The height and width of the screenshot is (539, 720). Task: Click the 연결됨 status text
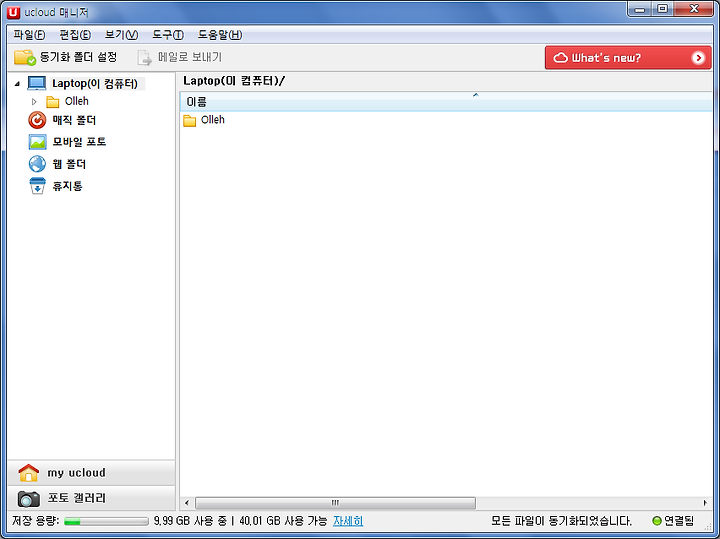(x=679, y=521)
